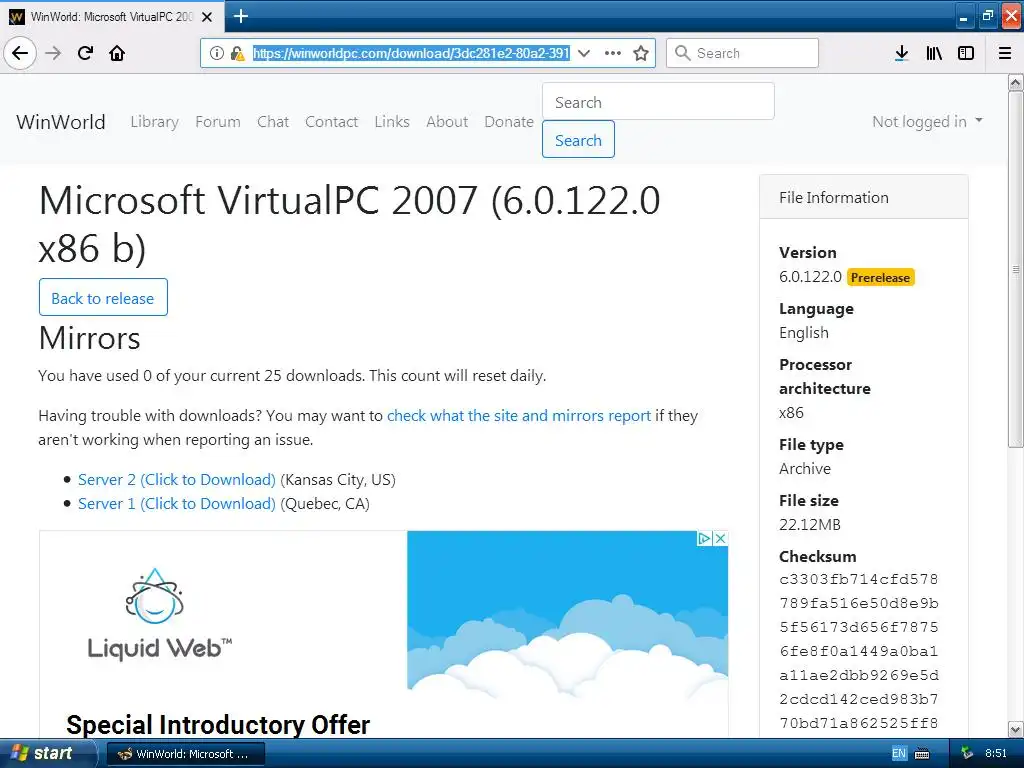1024x768 pixels.
Task: Click the taskbar clock showing 8:51
Action: [996, 754]
